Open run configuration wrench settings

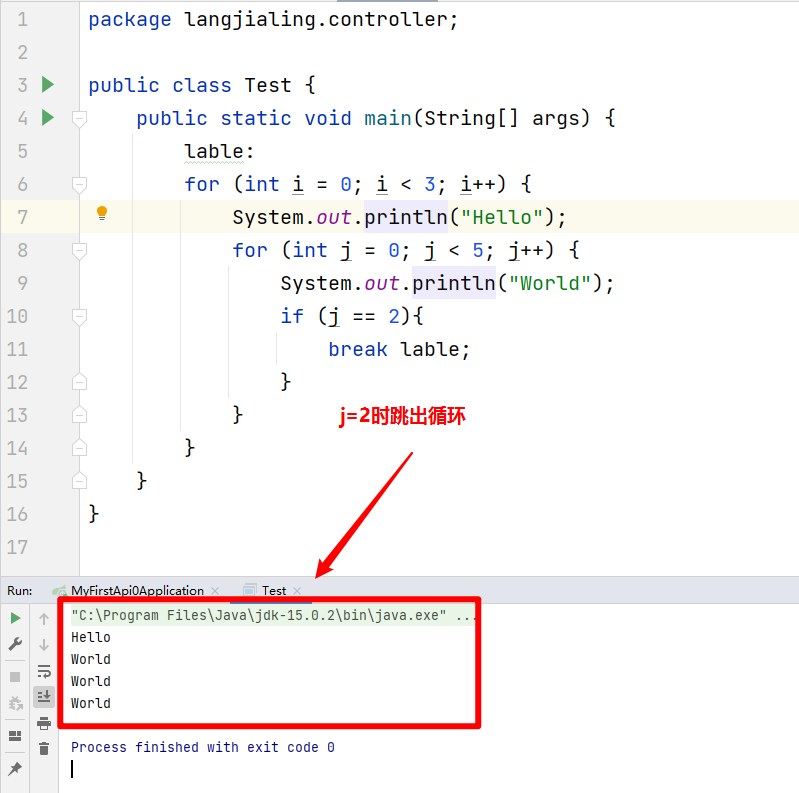15,645
